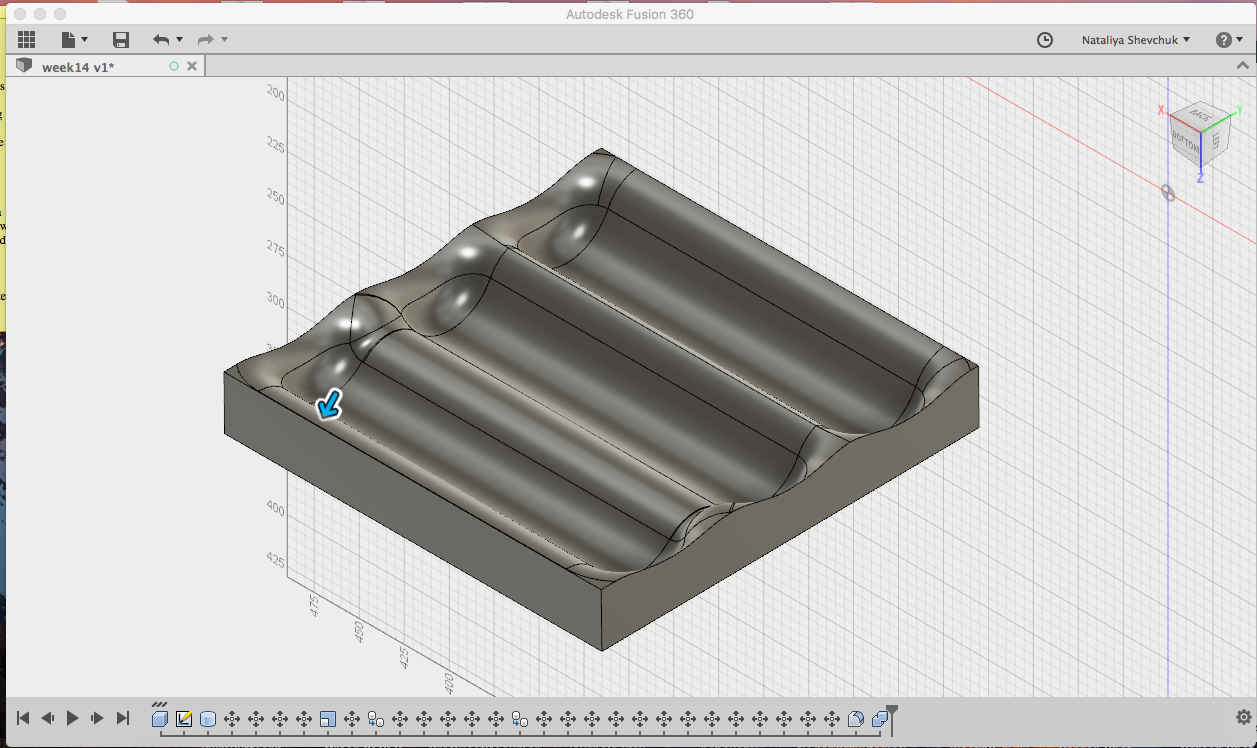Expand the document tab bar chevron
The width and height of the screenshot is (1257, 748).
tap(1245, 67)
